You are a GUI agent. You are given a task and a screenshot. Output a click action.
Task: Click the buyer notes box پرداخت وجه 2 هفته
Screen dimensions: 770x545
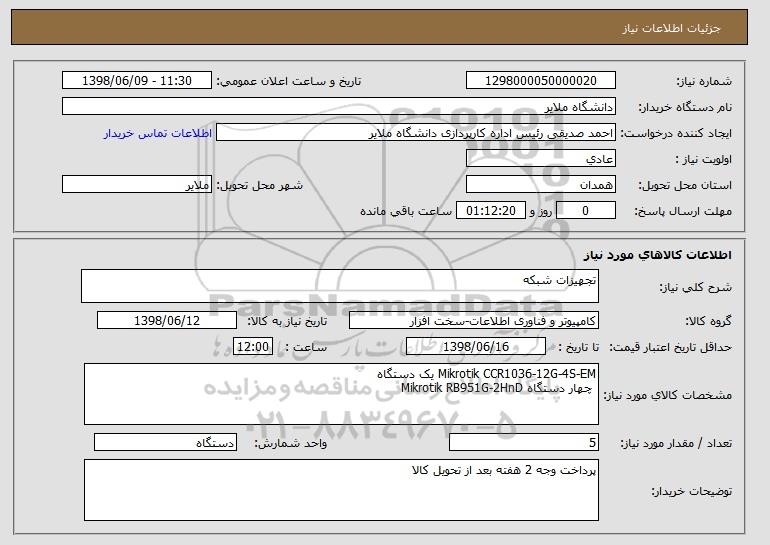click(x=341, y=490)
